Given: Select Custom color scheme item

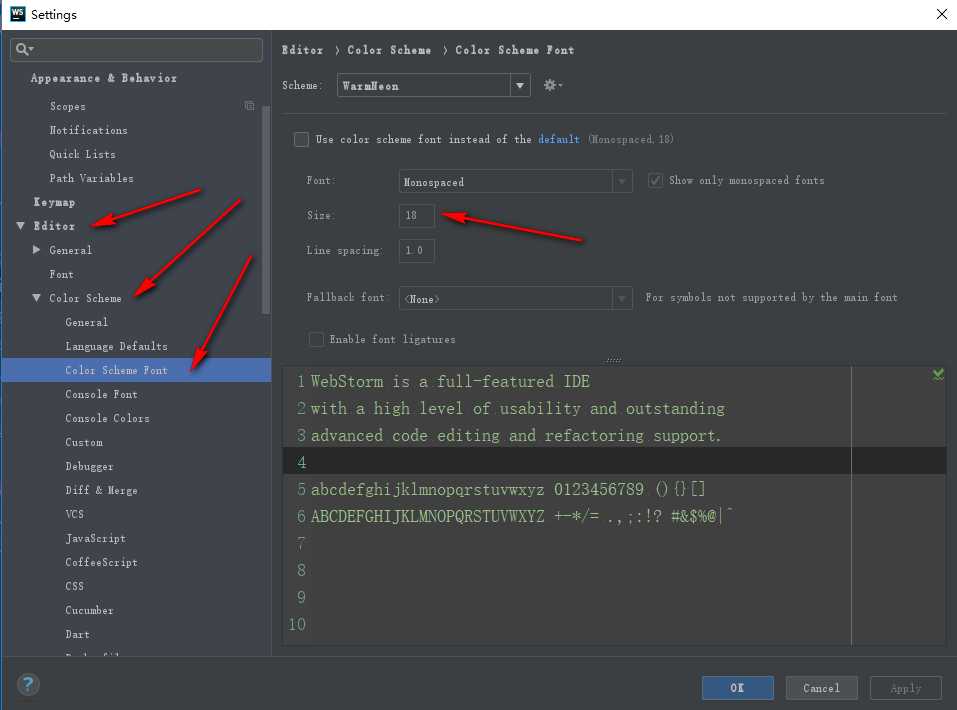Looking at the screenshot, I should click(84, 442).
